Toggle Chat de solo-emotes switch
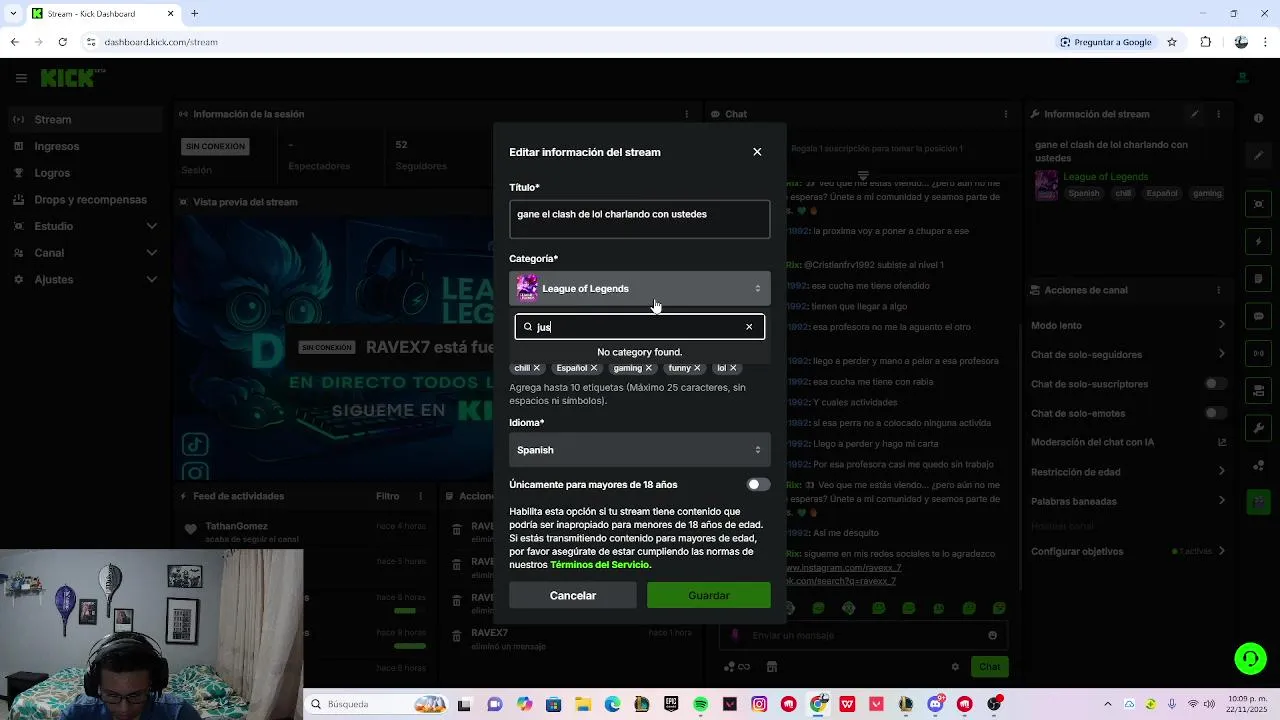 pyautogui.click(x=1216, y=413)
